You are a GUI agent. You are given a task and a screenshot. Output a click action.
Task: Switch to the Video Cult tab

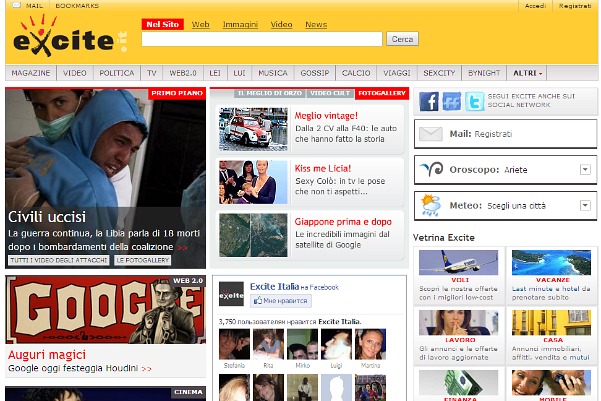point(330,93)
